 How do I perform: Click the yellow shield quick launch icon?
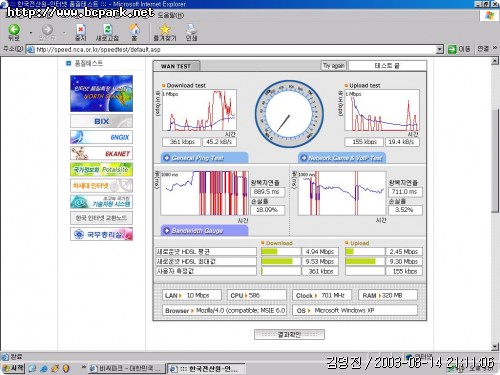coord(66,369)
